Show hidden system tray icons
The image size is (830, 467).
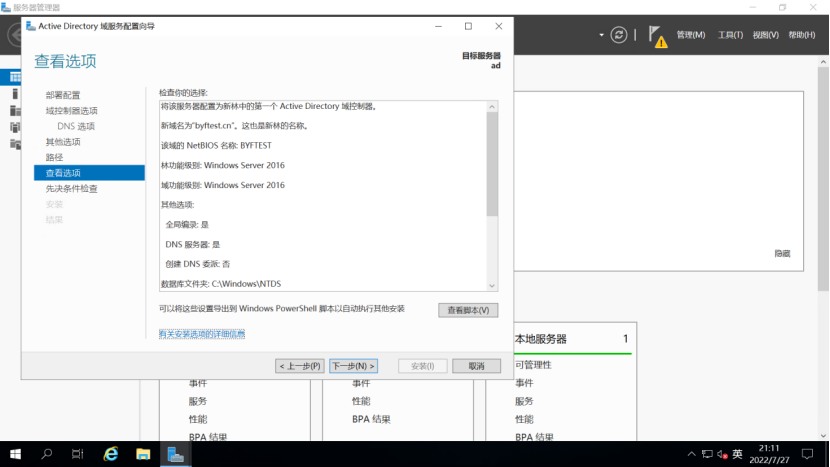pos(689,454)
